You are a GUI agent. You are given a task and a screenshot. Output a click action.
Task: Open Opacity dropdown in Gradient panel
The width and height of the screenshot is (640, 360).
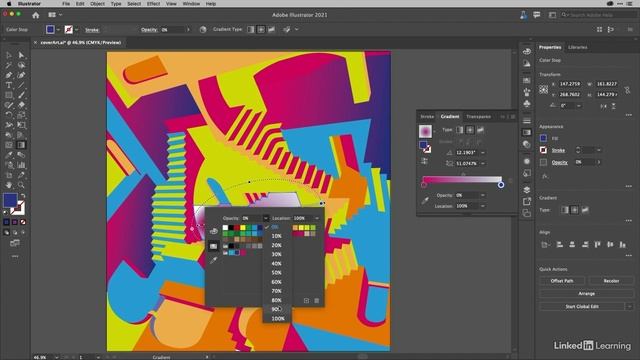click(x=483, y=195)
